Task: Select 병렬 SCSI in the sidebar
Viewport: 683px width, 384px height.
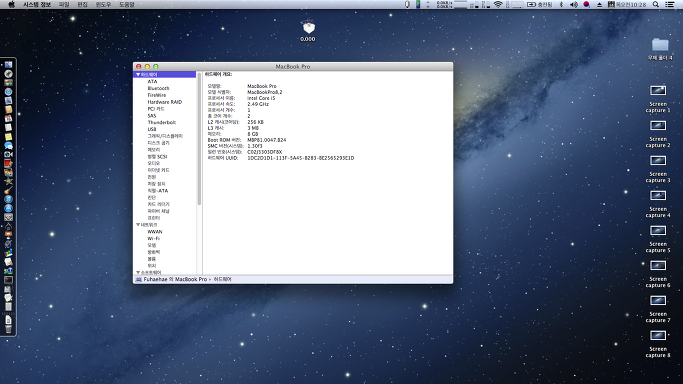Action: (x=157, y=156)
